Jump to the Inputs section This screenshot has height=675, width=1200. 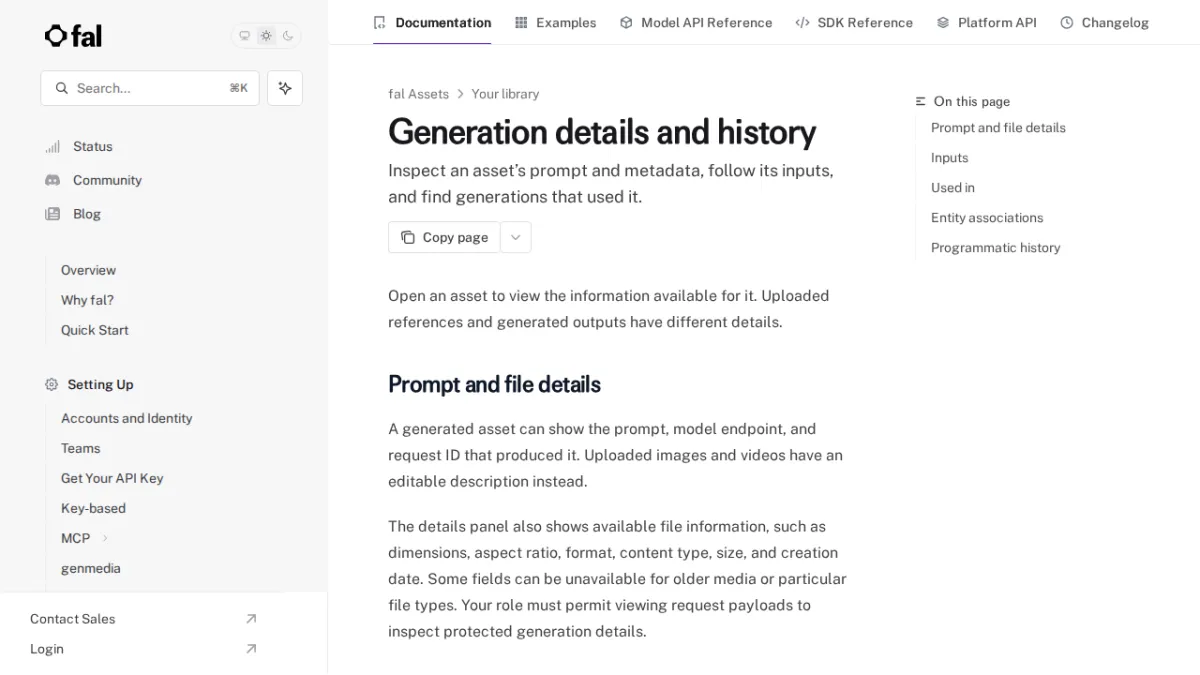(949, 158)
